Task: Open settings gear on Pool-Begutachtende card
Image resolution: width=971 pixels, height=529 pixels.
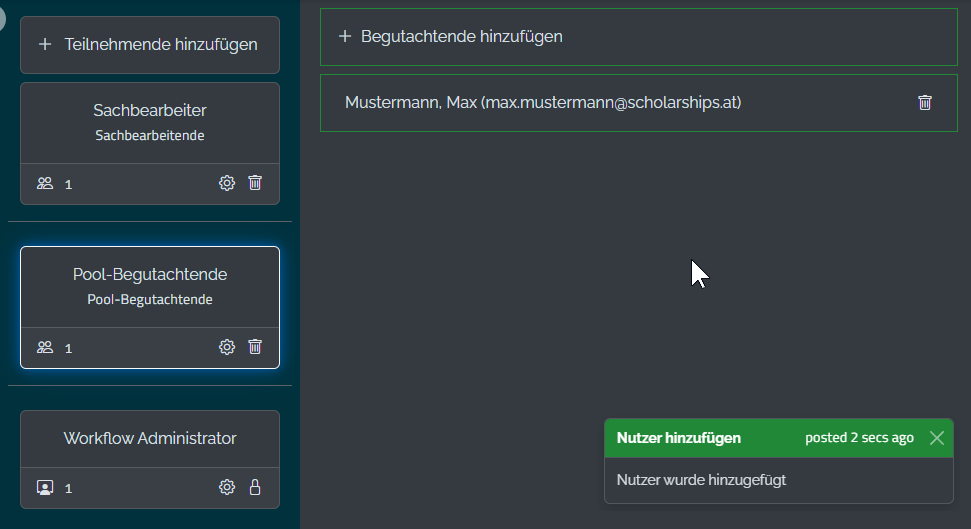Action: tap(227, 347)
